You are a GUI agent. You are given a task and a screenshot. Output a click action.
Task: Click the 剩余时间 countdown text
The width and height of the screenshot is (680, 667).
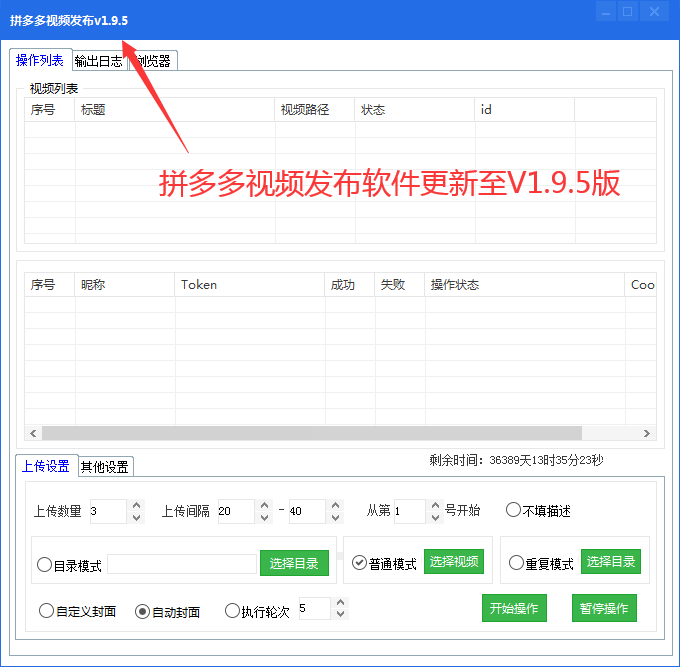[x=516, y=460]
